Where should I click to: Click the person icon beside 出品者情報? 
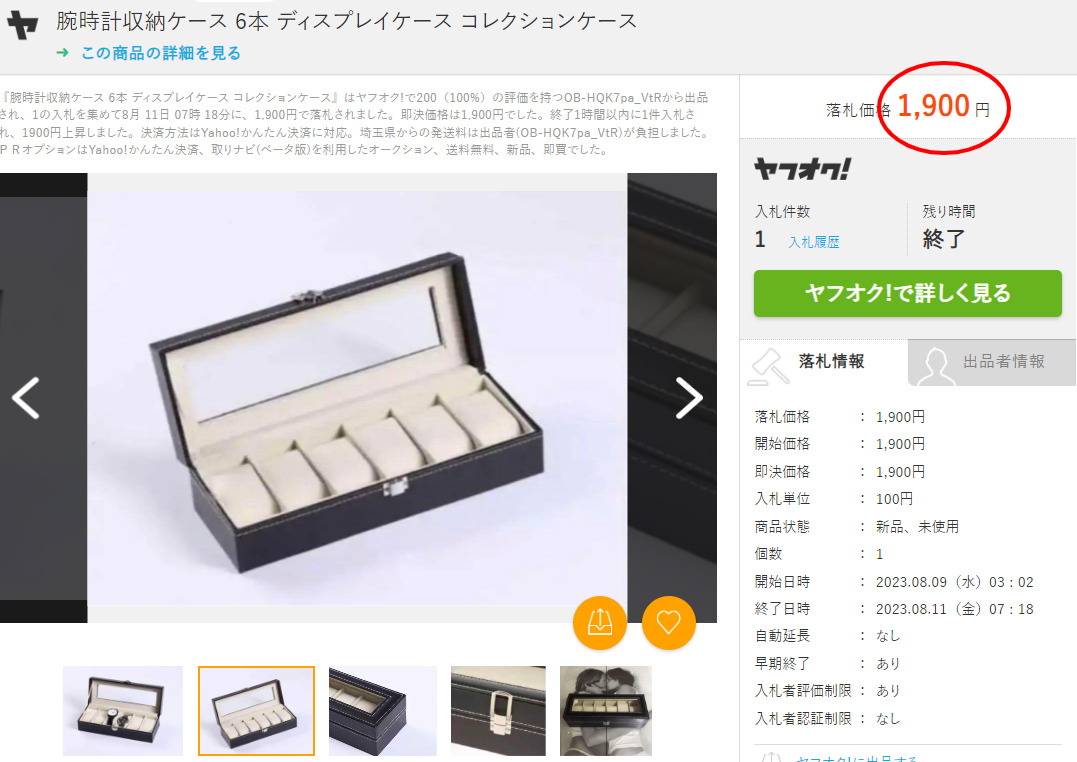[x=936, y=366]
